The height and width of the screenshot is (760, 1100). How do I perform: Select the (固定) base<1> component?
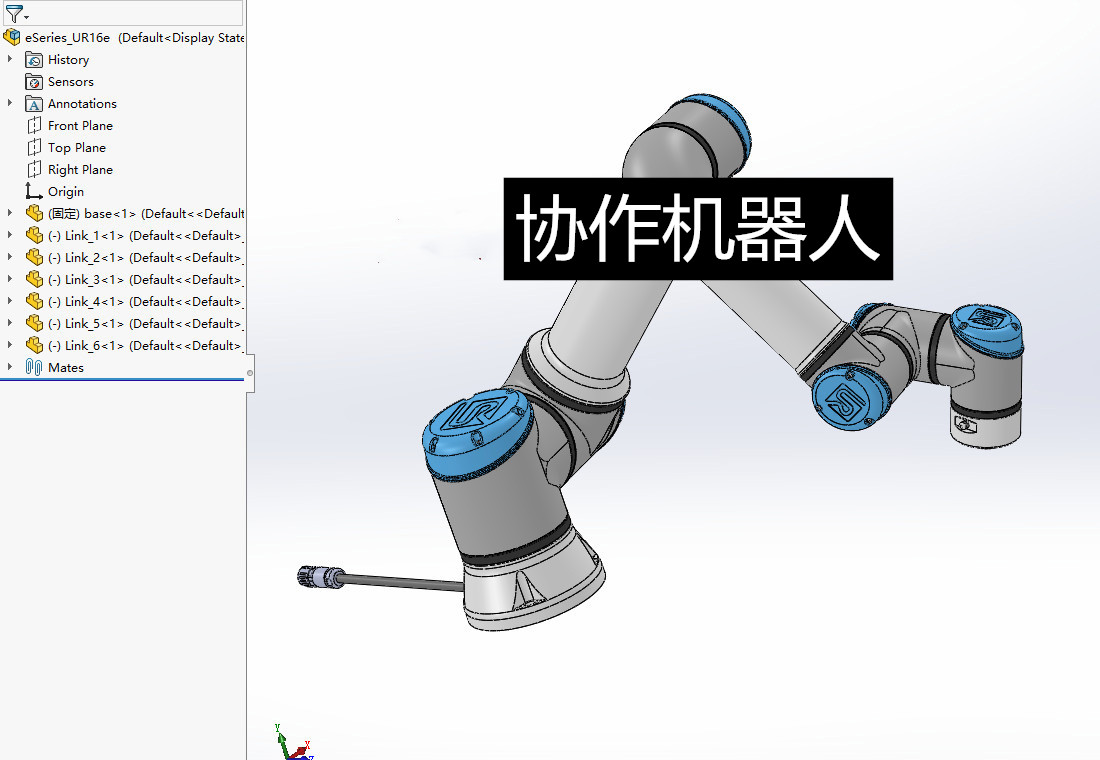click(x=146, y=214)
